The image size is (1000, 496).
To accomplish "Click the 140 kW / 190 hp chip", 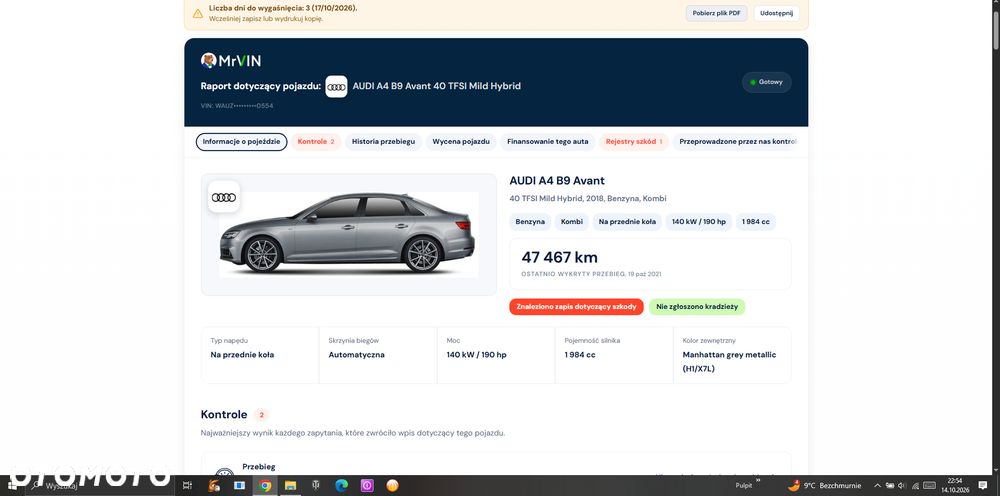I will coord(699,222).
